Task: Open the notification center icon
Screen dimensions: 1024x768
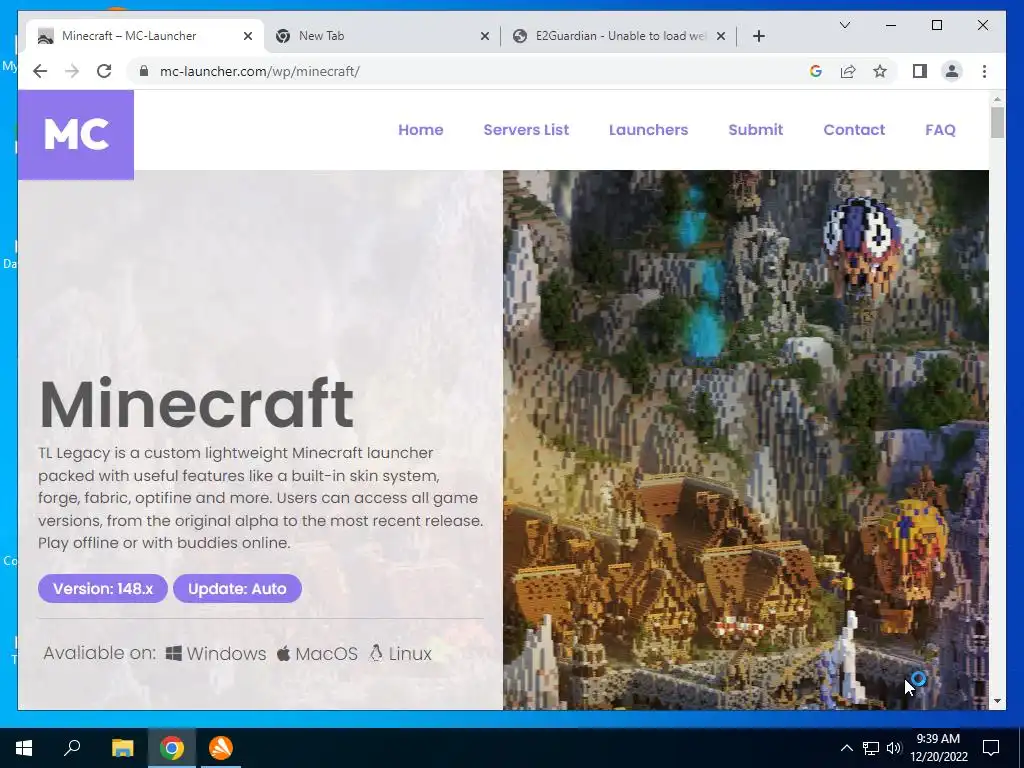Action: pos(991,748)
